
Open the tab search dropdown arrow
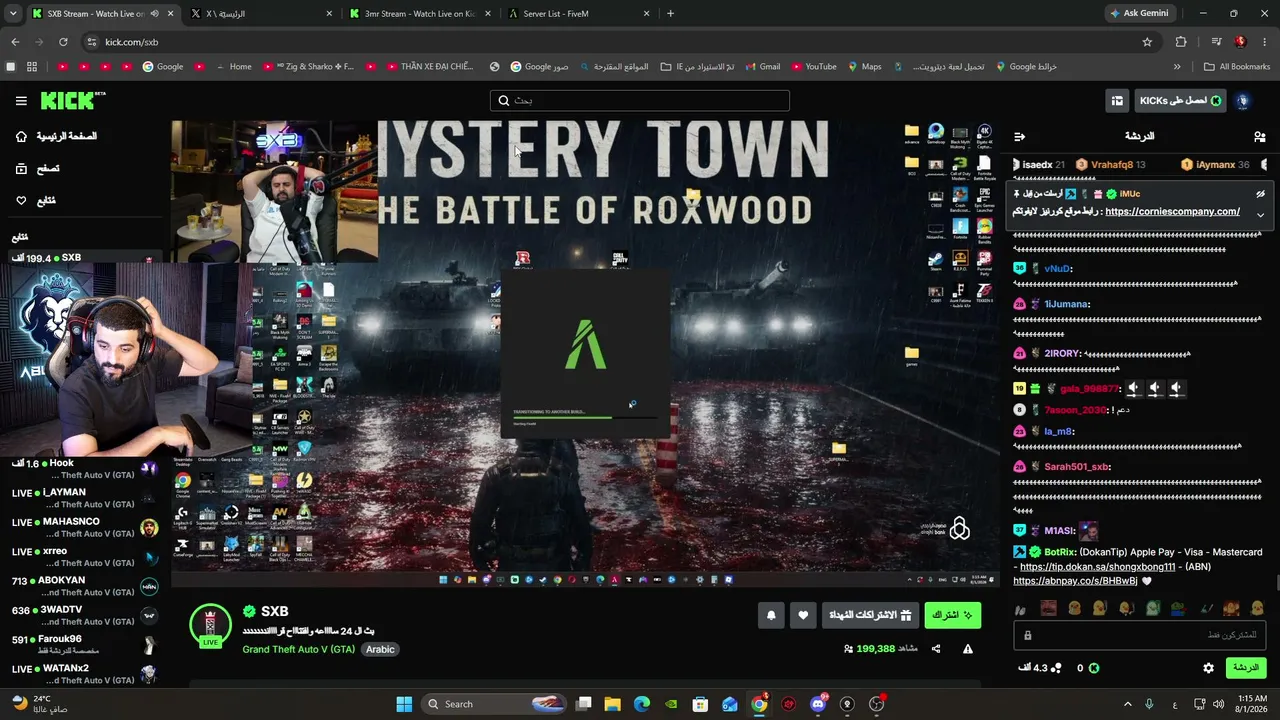pyautogui.click(x=13, y=14)
